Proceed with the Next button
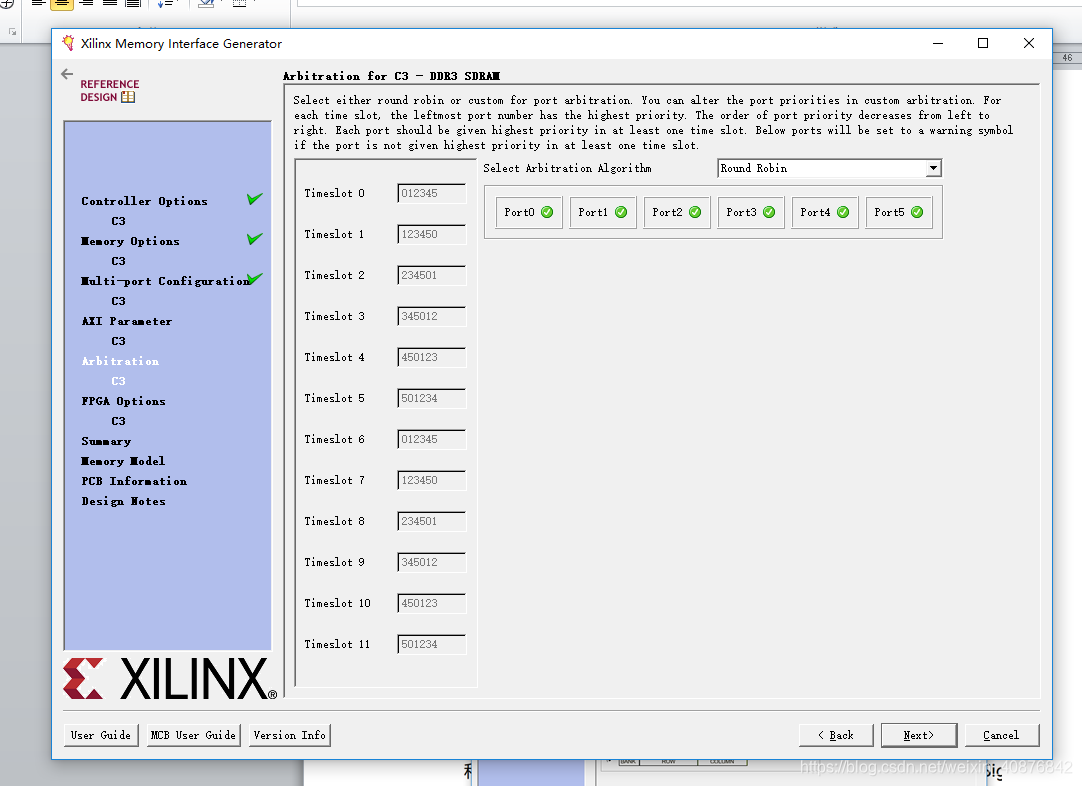The height and width of the screenshot is (786, 1082). coord(919,736)
